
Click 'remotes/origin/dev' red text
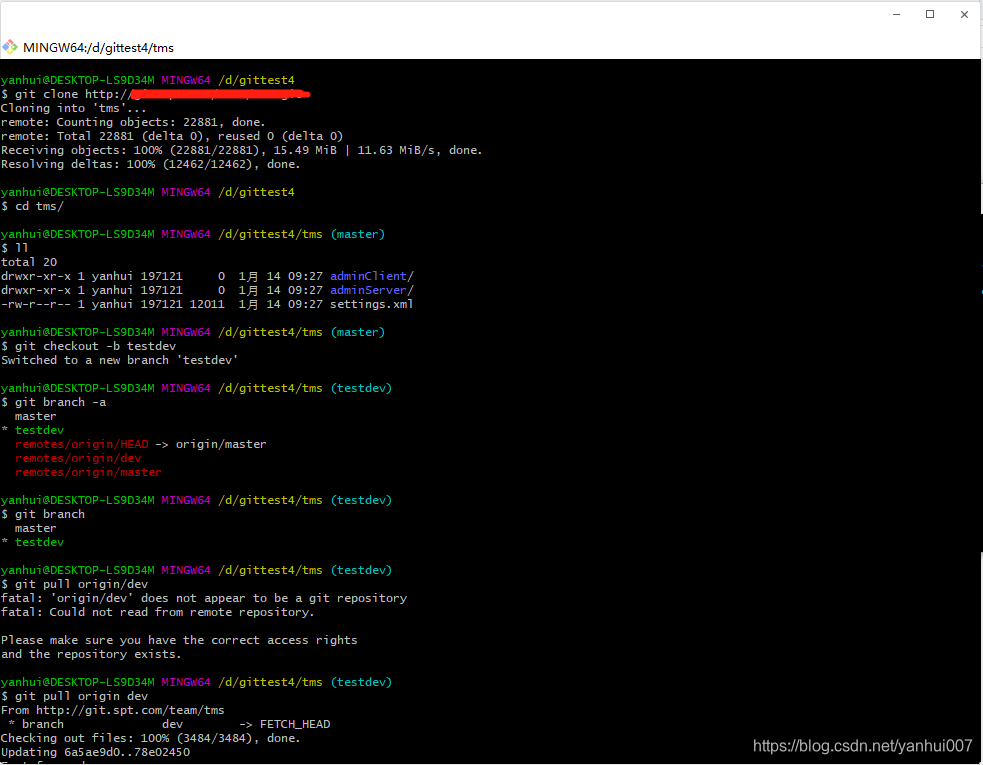point(78,458)
